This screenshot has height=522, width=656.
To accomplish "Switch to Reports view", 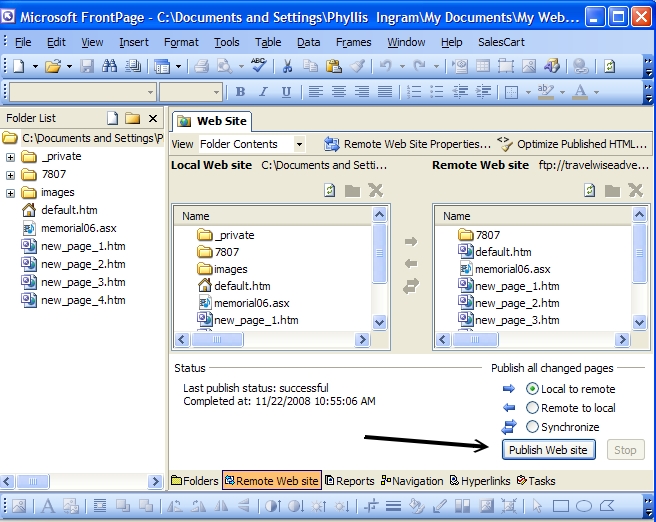I will 350,481.
